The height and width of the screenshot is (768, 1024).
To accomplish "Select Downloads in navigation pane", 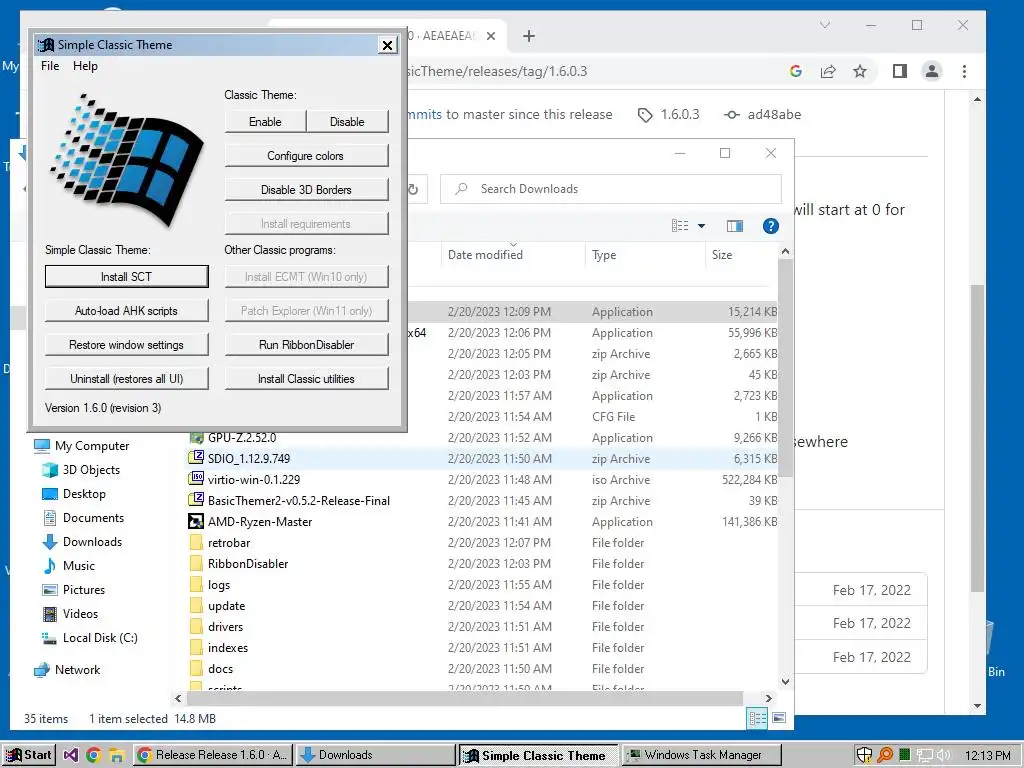I will [92, 541].
